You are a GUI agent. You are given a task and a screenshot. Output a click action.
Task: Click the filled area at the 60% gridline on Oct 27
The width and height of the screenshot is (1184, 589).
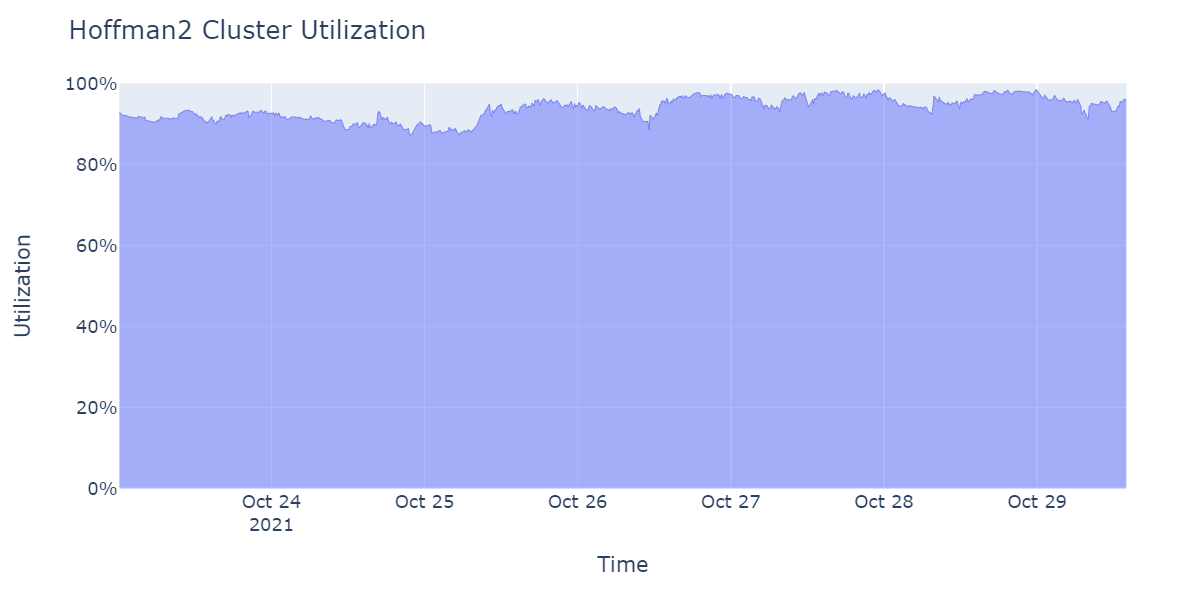[x=730, y=245]
